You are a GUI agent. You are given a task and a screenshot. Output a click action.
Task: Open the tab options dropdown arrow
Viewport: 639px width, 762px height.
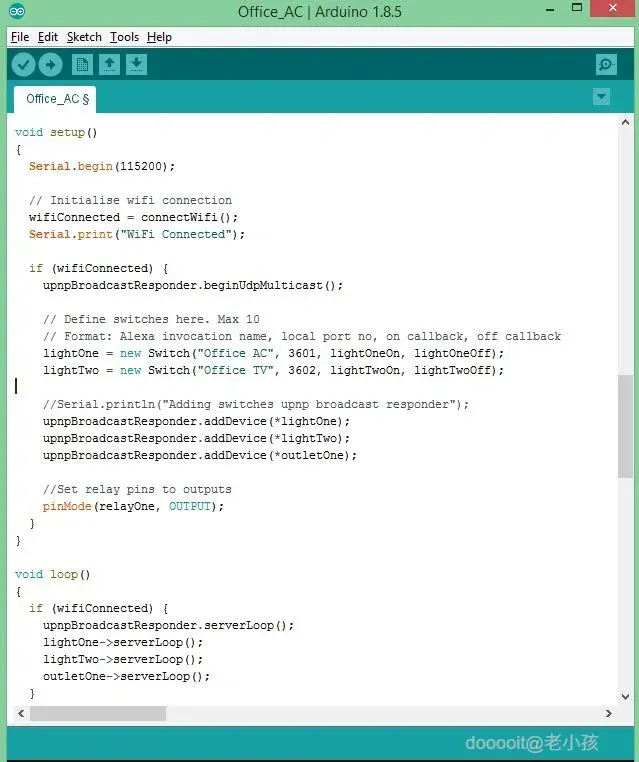(x=601, y=96)
